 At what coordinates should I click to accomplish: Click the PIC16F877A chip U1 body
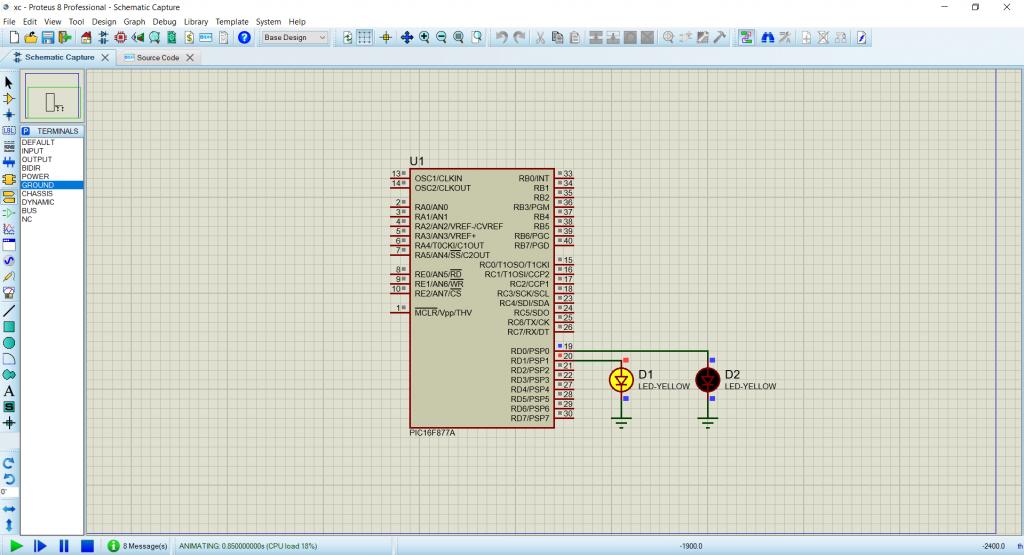coord(482,298)
